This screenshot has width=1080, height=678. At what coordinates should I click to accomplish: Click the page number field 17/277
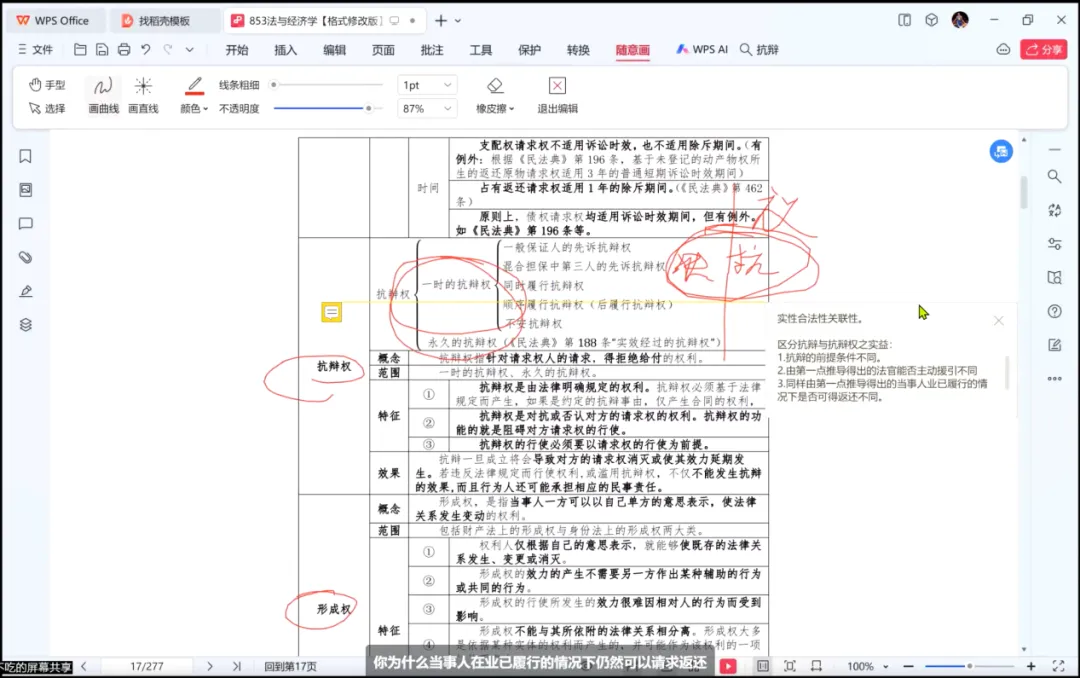[x=147, y=666]
